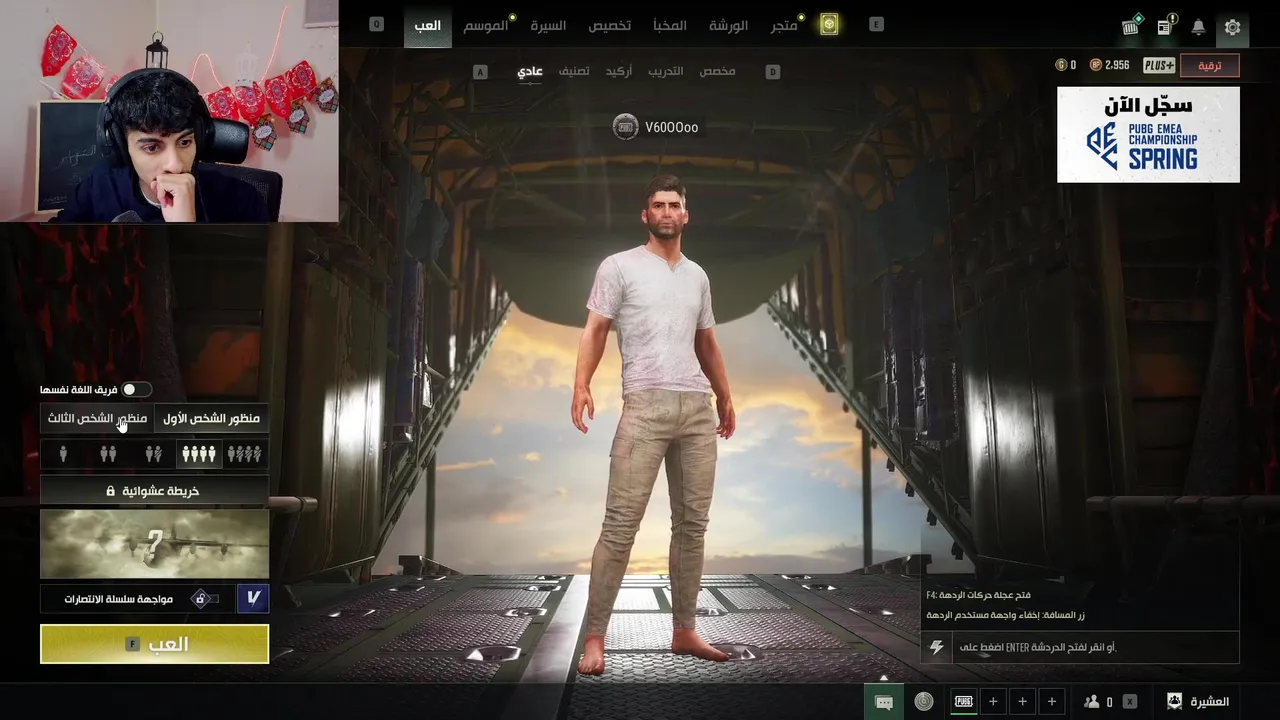Invite player in the middle plus slot

(1022, 702)
